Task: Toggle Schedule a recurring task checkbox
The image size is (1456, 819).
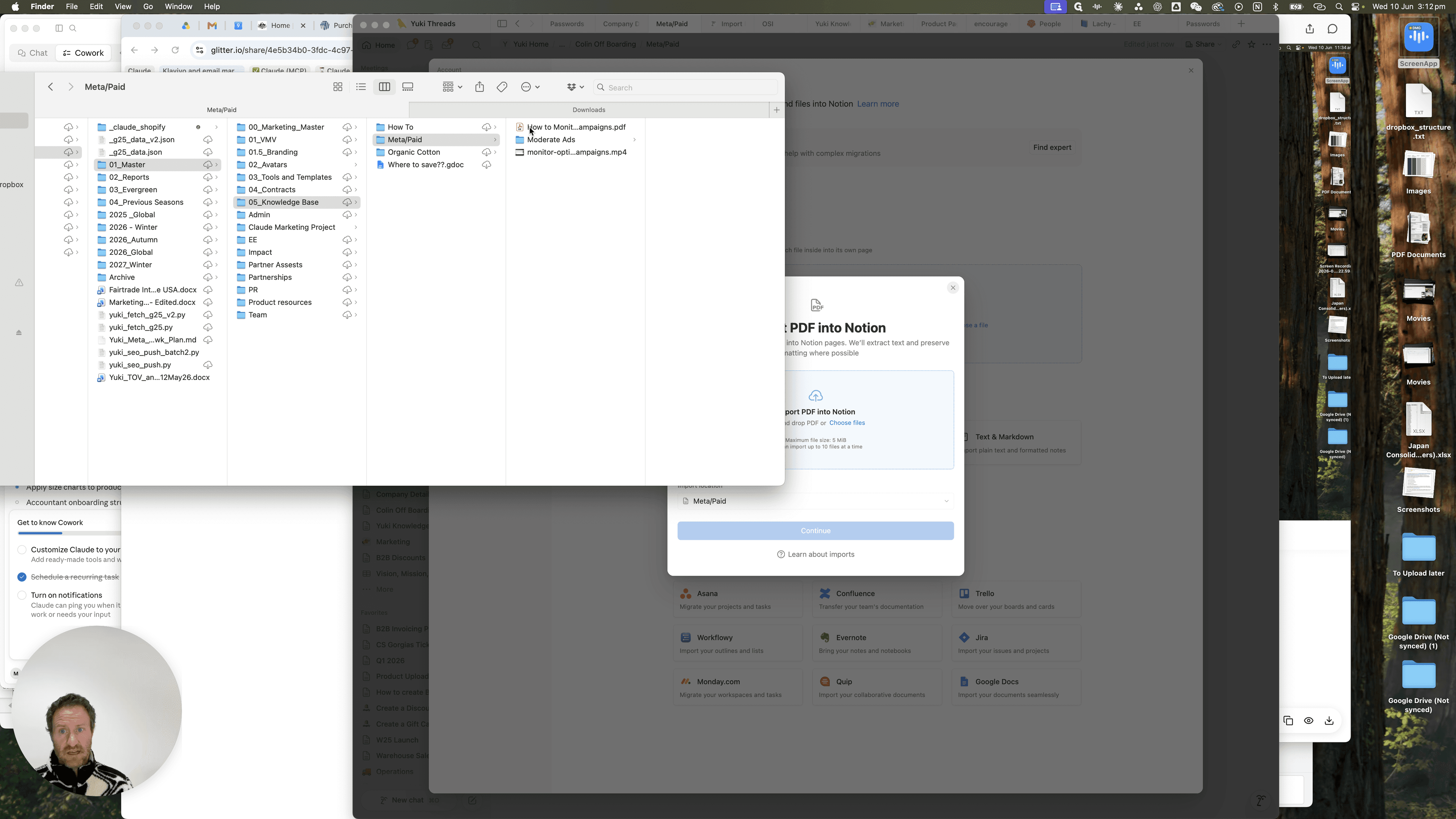Action: [x=22, y=577]
